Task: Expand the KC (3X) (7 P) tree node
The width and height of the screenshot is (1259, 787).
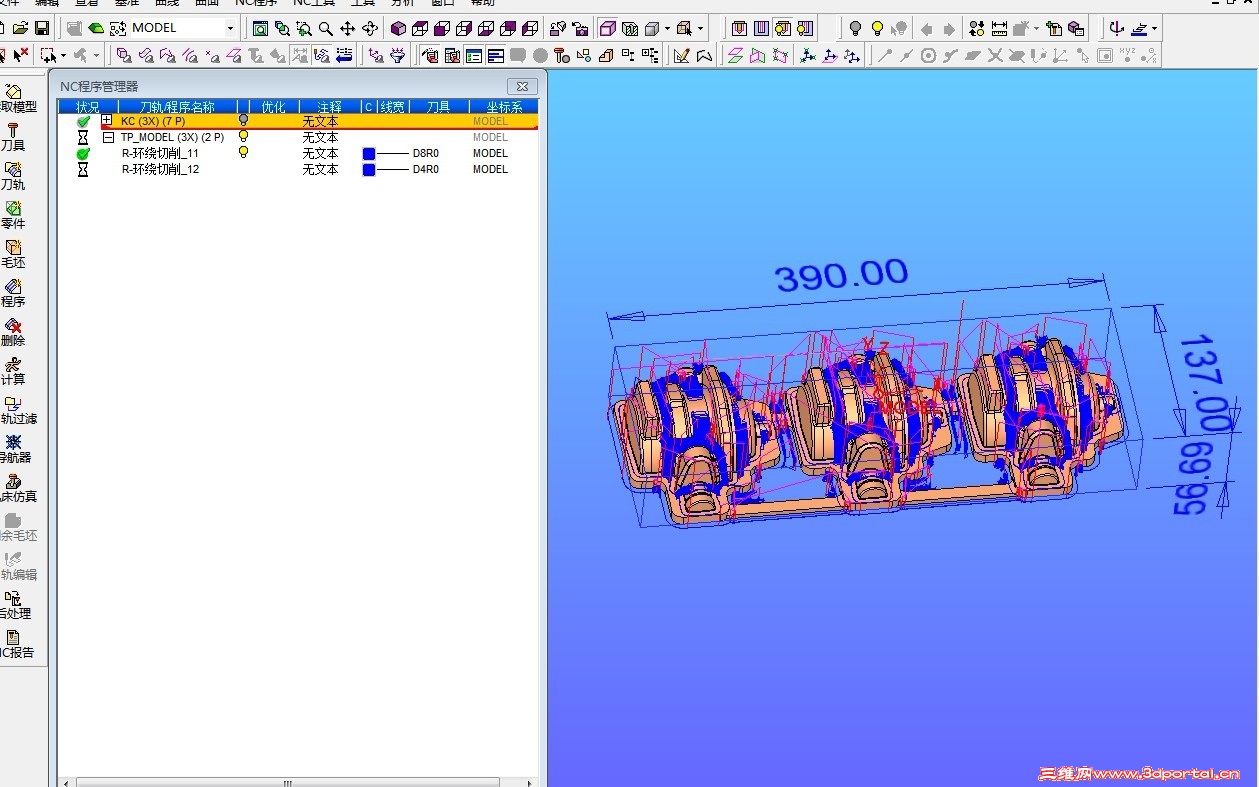Action: (x=107, y=120)
